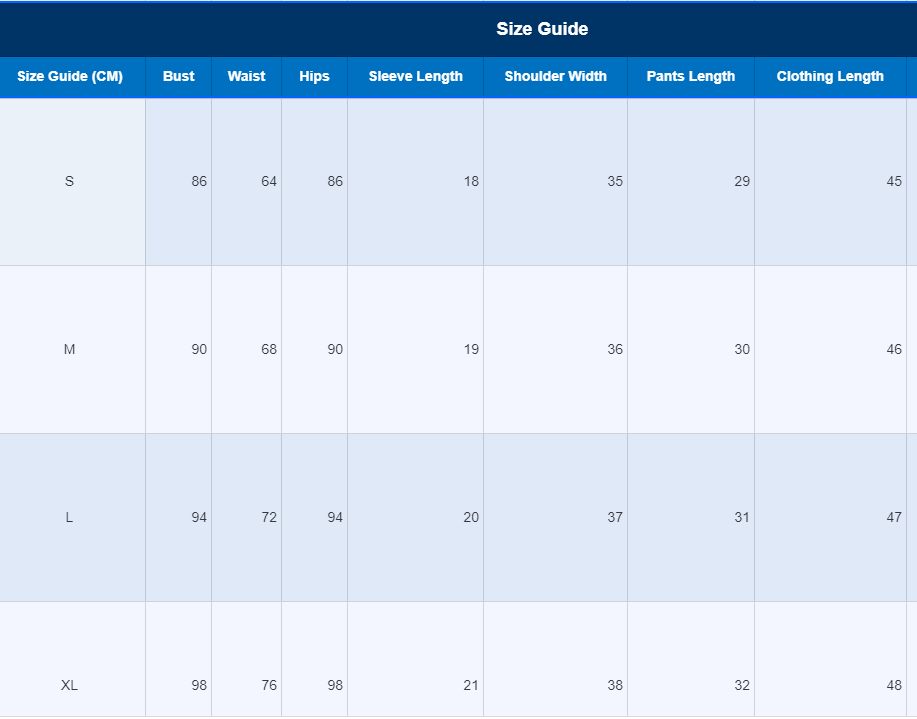This screenshot has width=917, height=719.
Task: Select Waist value "68" in the M row
Action: point(268,349)
